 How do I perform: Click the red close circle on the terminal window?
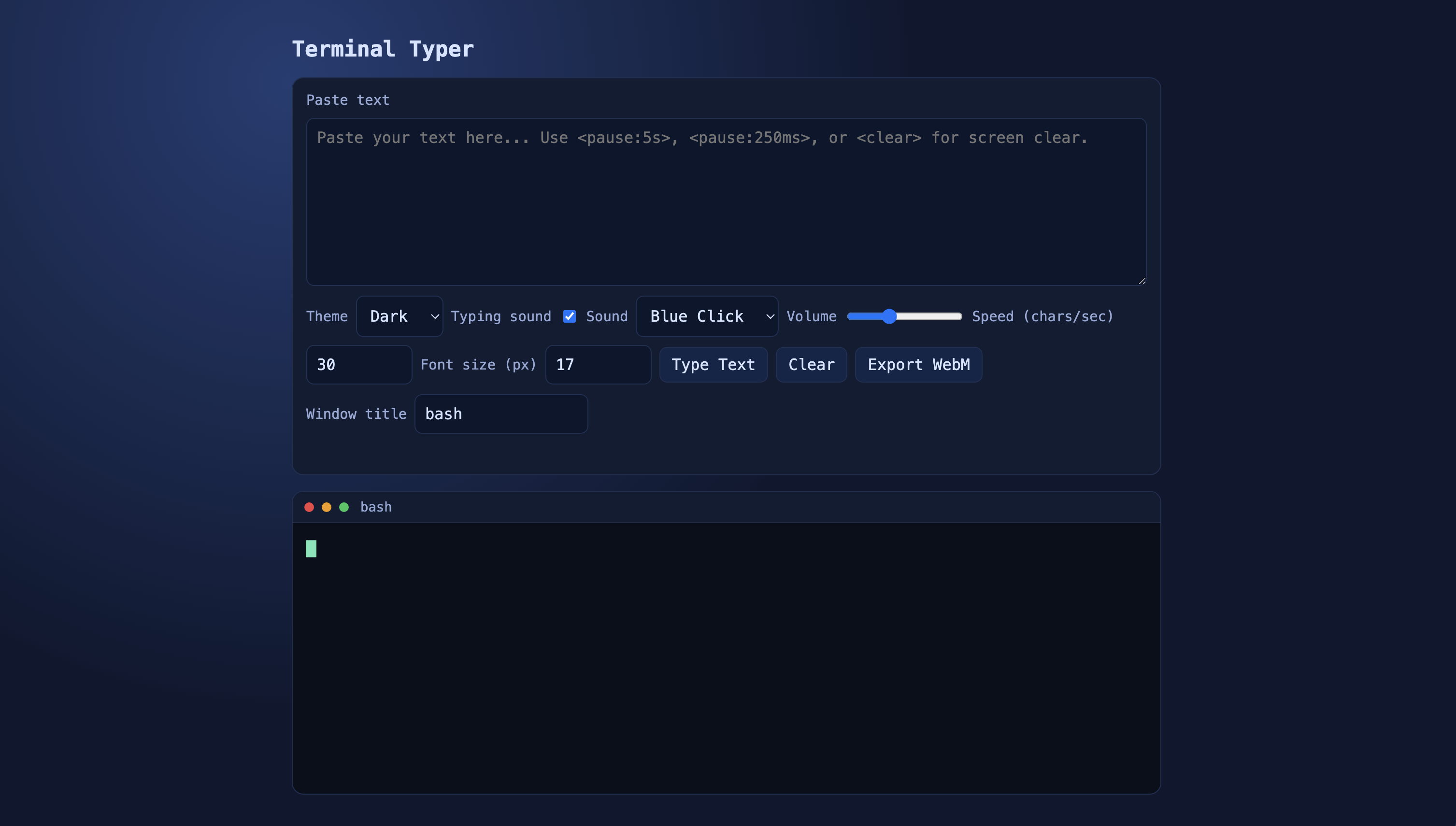309,507
